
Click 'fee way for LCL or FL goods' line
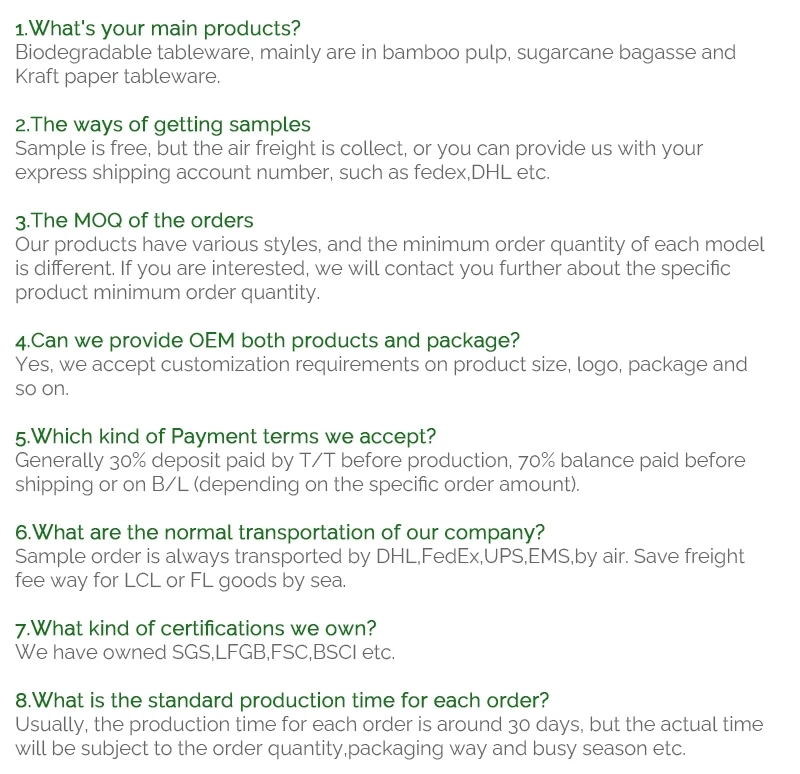[x=180, y=581]
